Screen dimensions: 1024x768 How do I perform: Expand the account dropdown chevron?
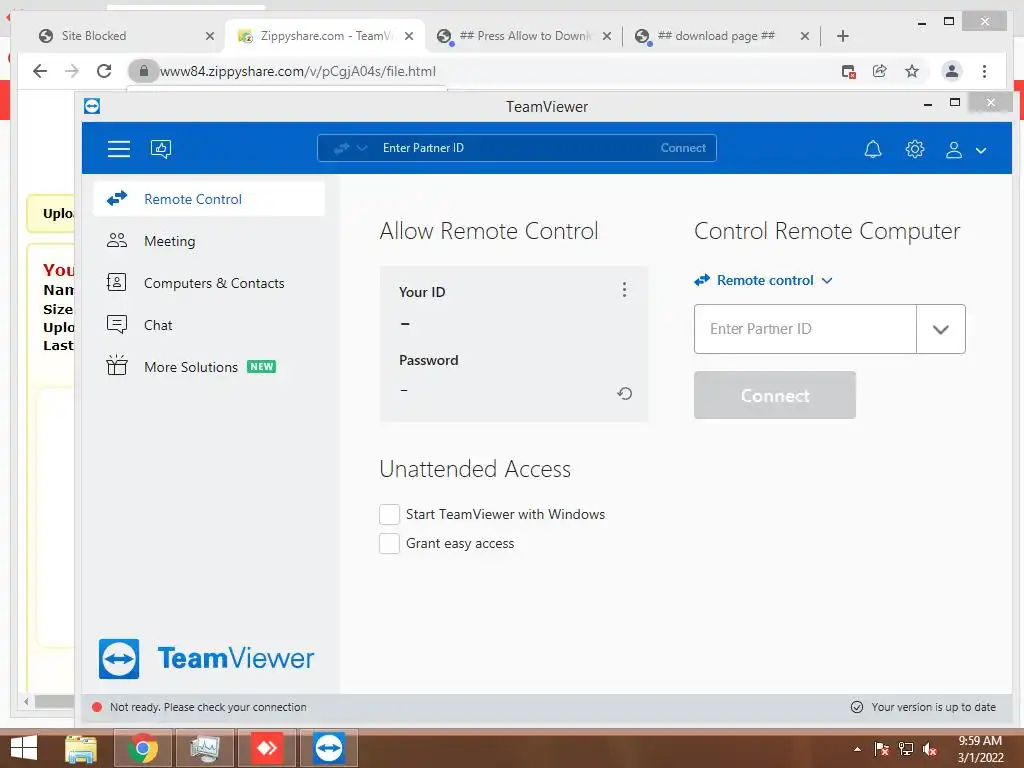tap(981, 150)
